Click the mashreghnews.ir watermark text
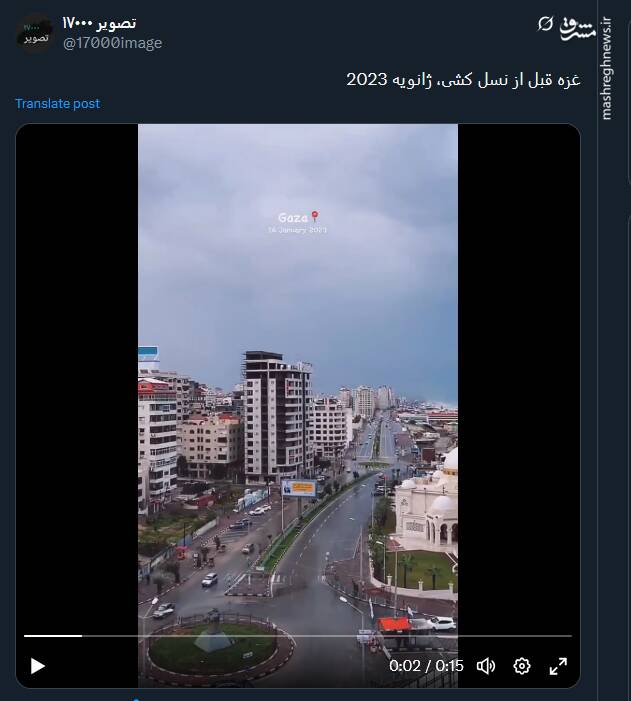The width and height of the screenshot is (631, 701). 606,68
